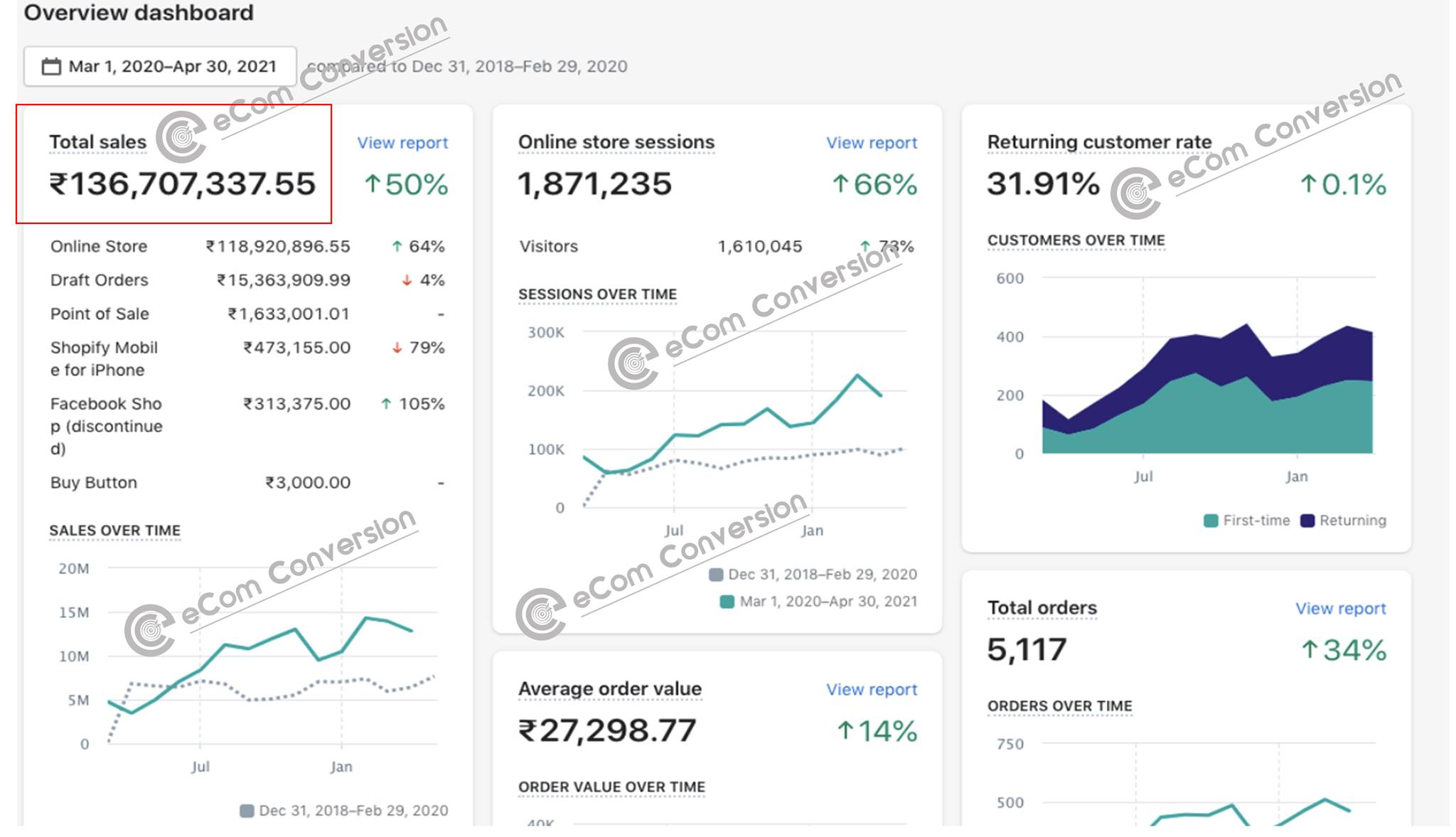The image size is (1456, 837).
Task: Select the Facebook Shop (discontinued) row label
Action: pyautogui.click(x=107, y=426)
